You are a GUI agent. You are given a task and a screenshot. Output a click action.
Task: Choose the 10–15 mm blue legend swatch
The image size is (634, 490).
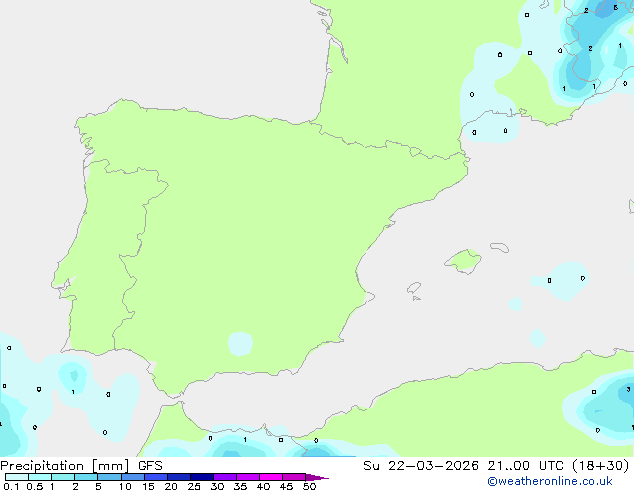[132, 477]
